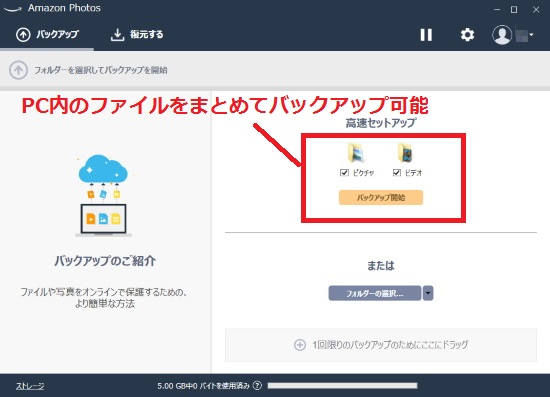The image size is (550, 397).
Task: Click the Videos folder icon
Action: point(406,153)
